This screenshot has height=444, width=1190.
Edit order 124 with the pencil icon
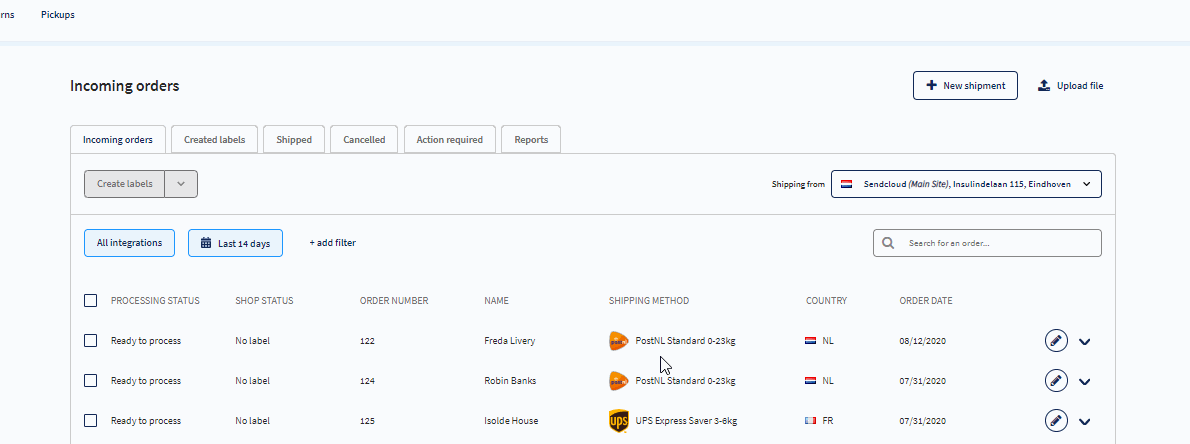[1056, 380]
